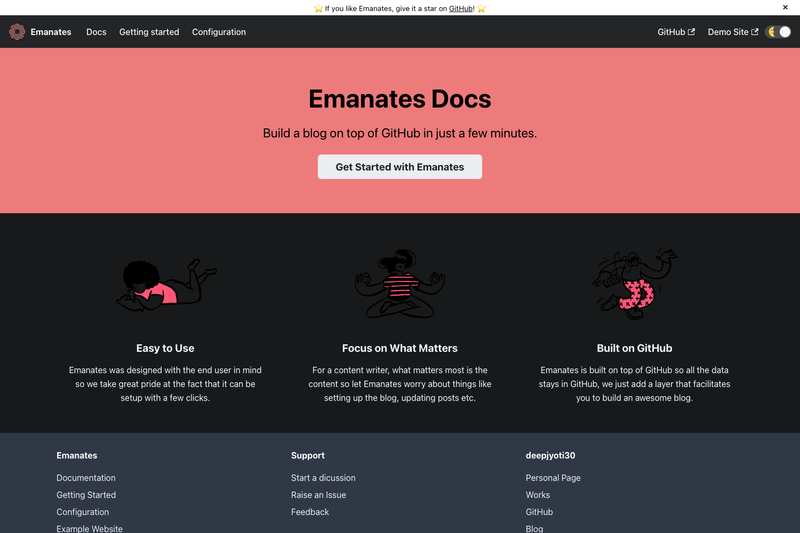Click the Emanates logo icon in navbar
Image resolution: width=800 pixels, height=533 pixels.
17,32
